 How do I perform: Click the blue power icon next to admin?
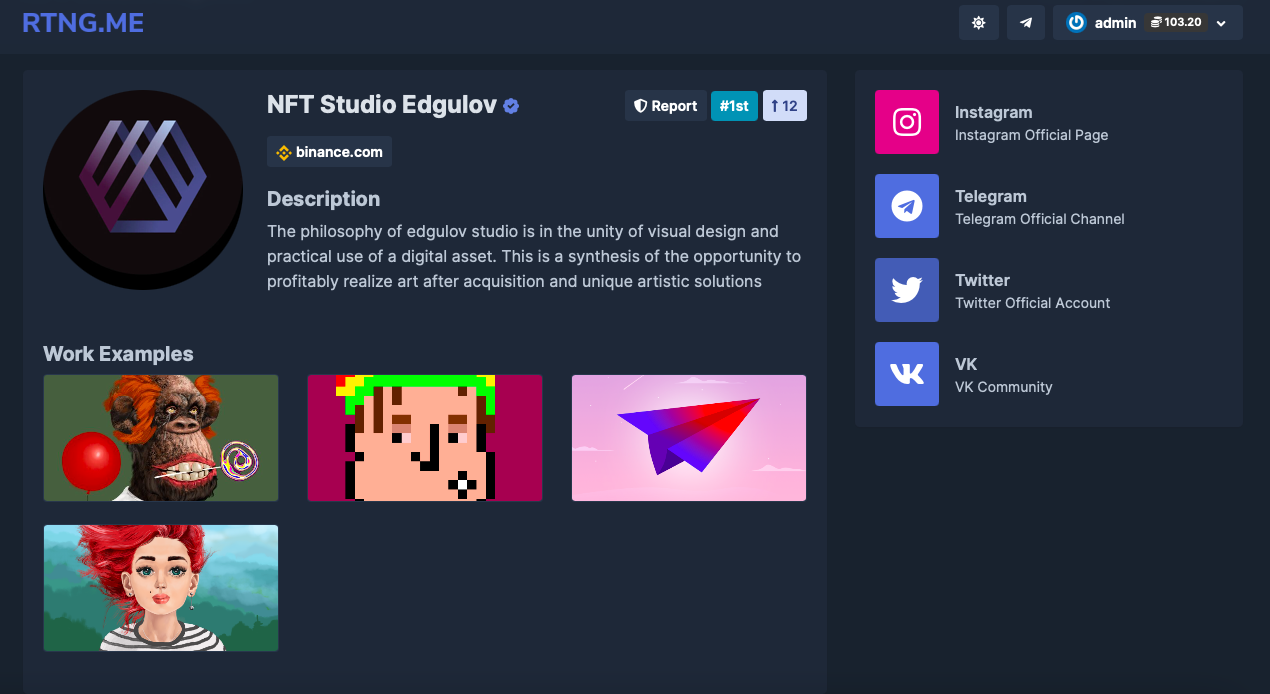pos(1075,22)
